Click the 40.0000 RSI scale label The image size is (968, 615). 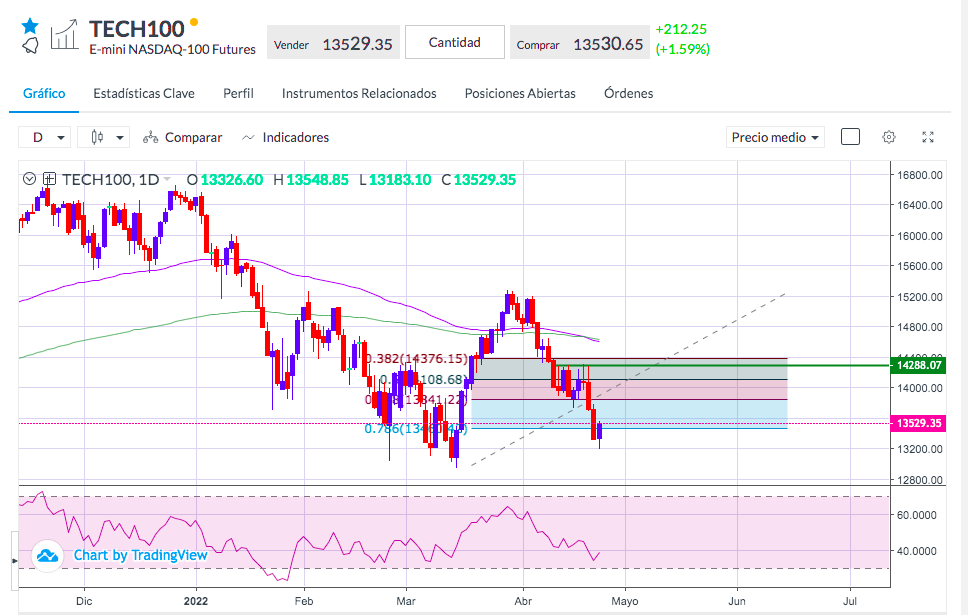pos(917,551)
